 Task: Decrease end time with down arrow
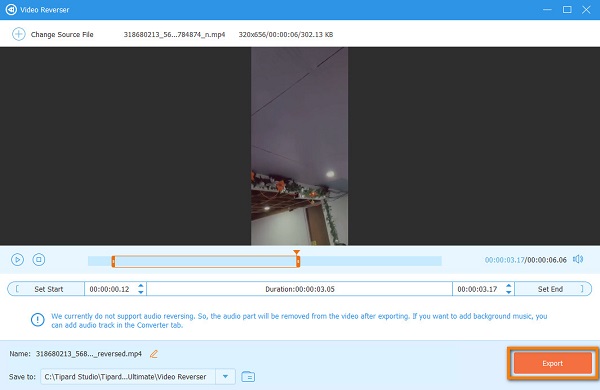point(509,292)
